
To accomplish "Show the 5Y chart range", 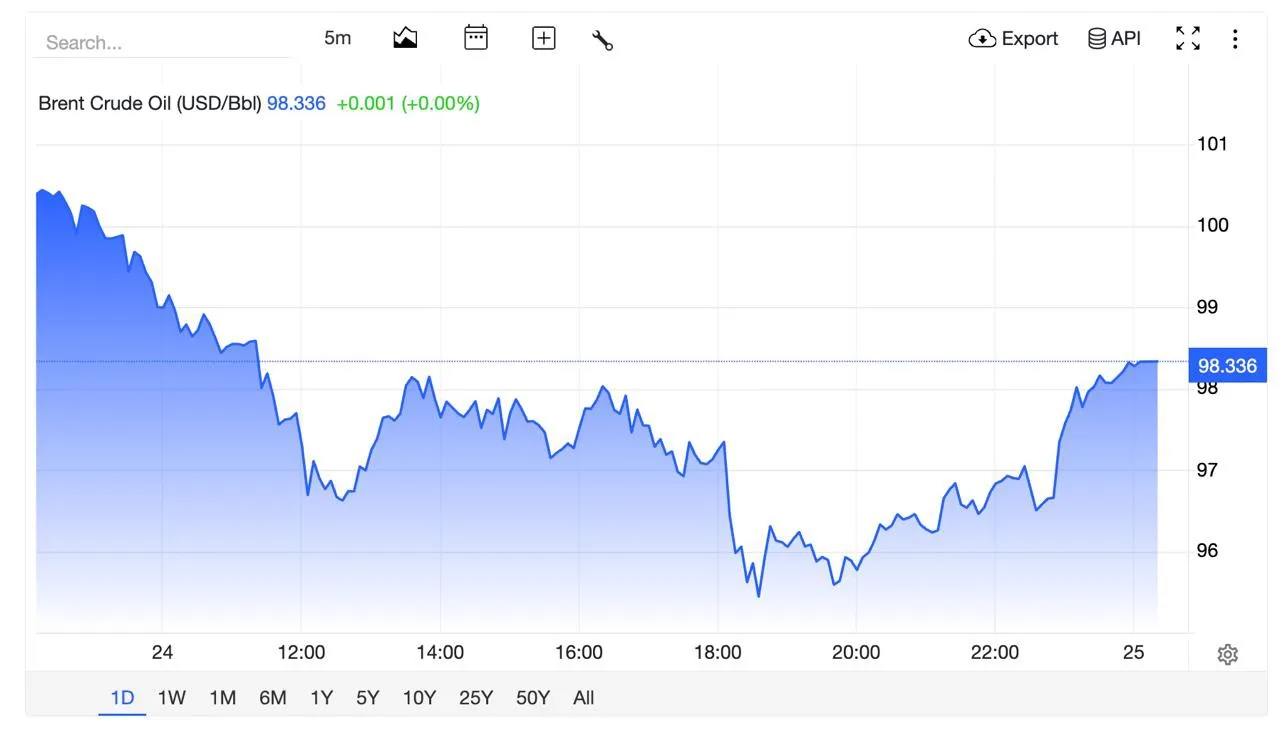I will click(368, 698).
